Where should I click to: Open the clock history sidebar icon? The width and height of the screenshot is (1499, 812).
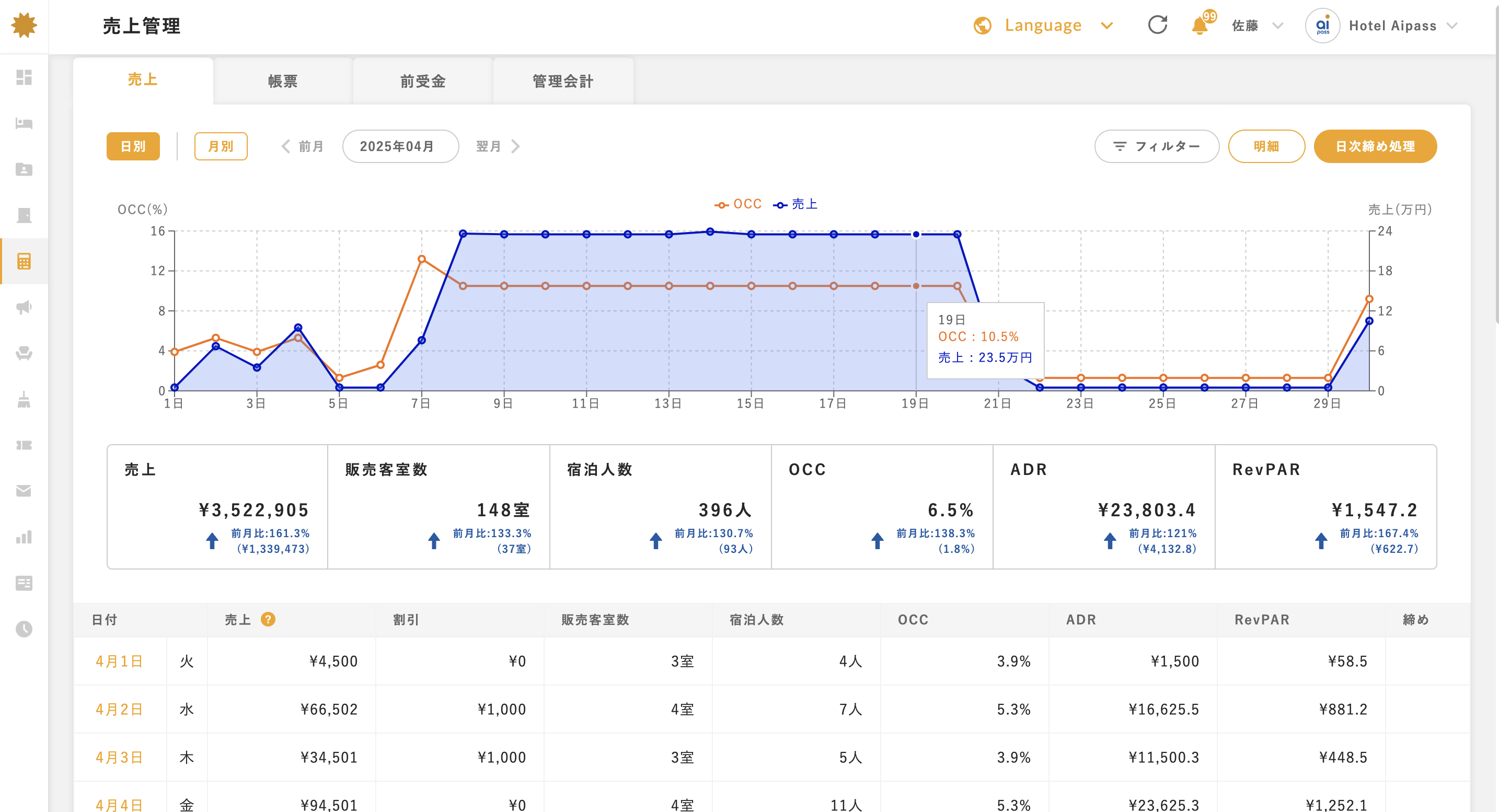pos(24,629)
